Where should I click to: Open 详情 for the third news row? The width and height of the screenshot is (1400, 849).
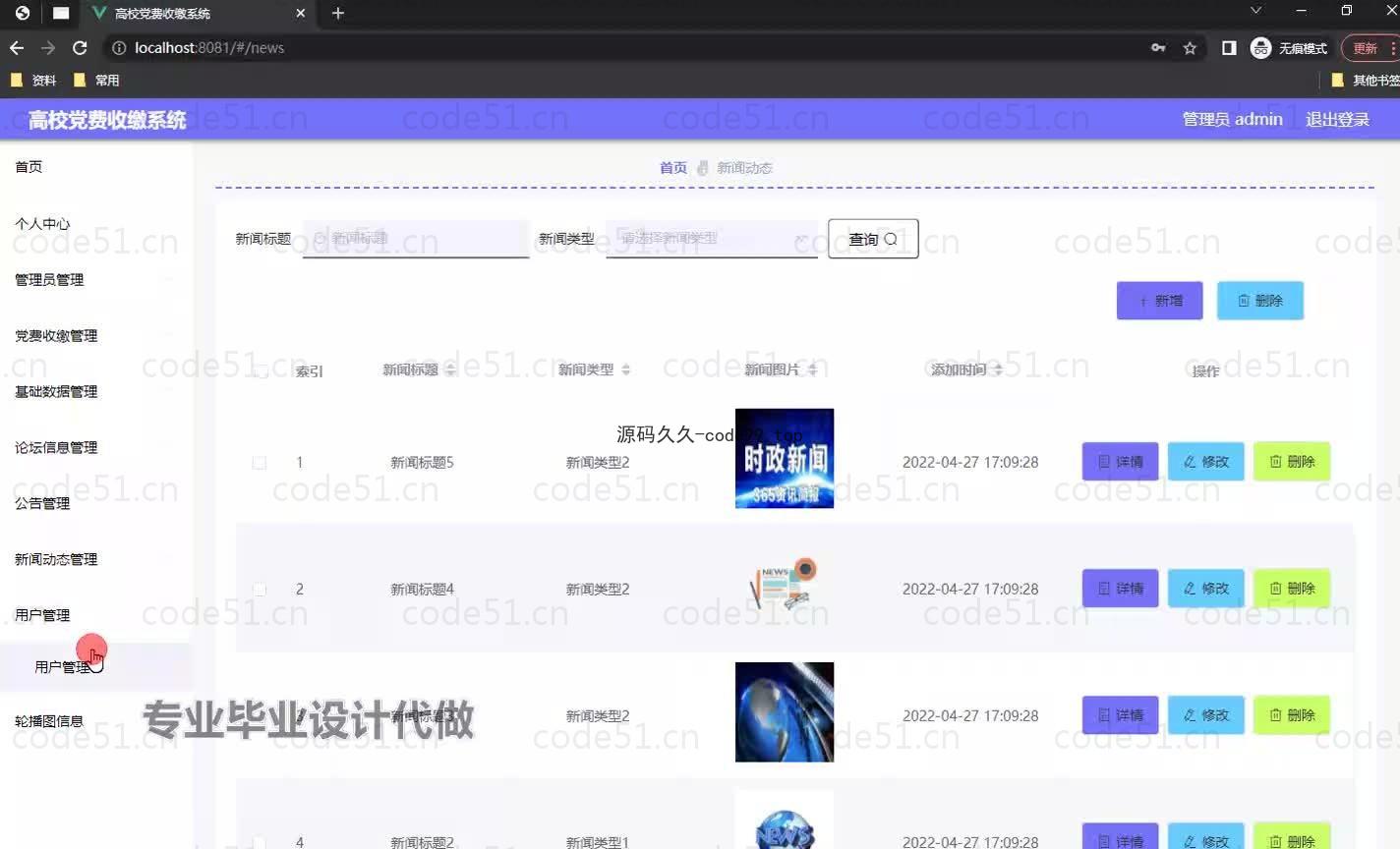1121,714
